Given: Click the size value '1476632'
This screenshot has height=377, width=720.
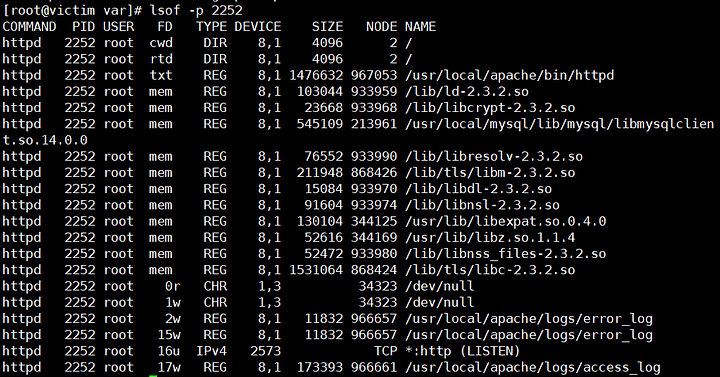Looking at the screenshot, I should [316, 75].
